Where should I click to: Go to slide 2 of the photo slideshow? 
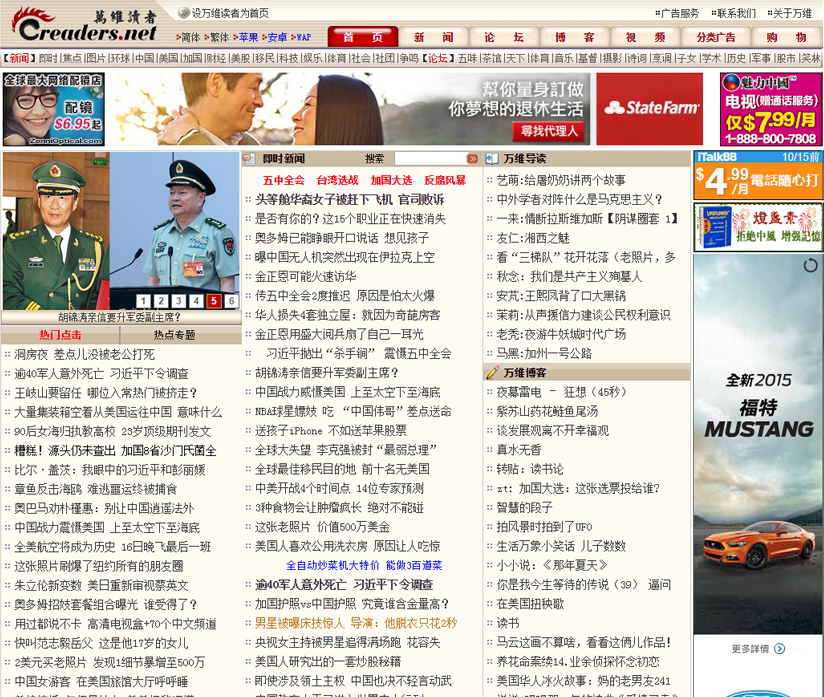click(x=161, y=301)
